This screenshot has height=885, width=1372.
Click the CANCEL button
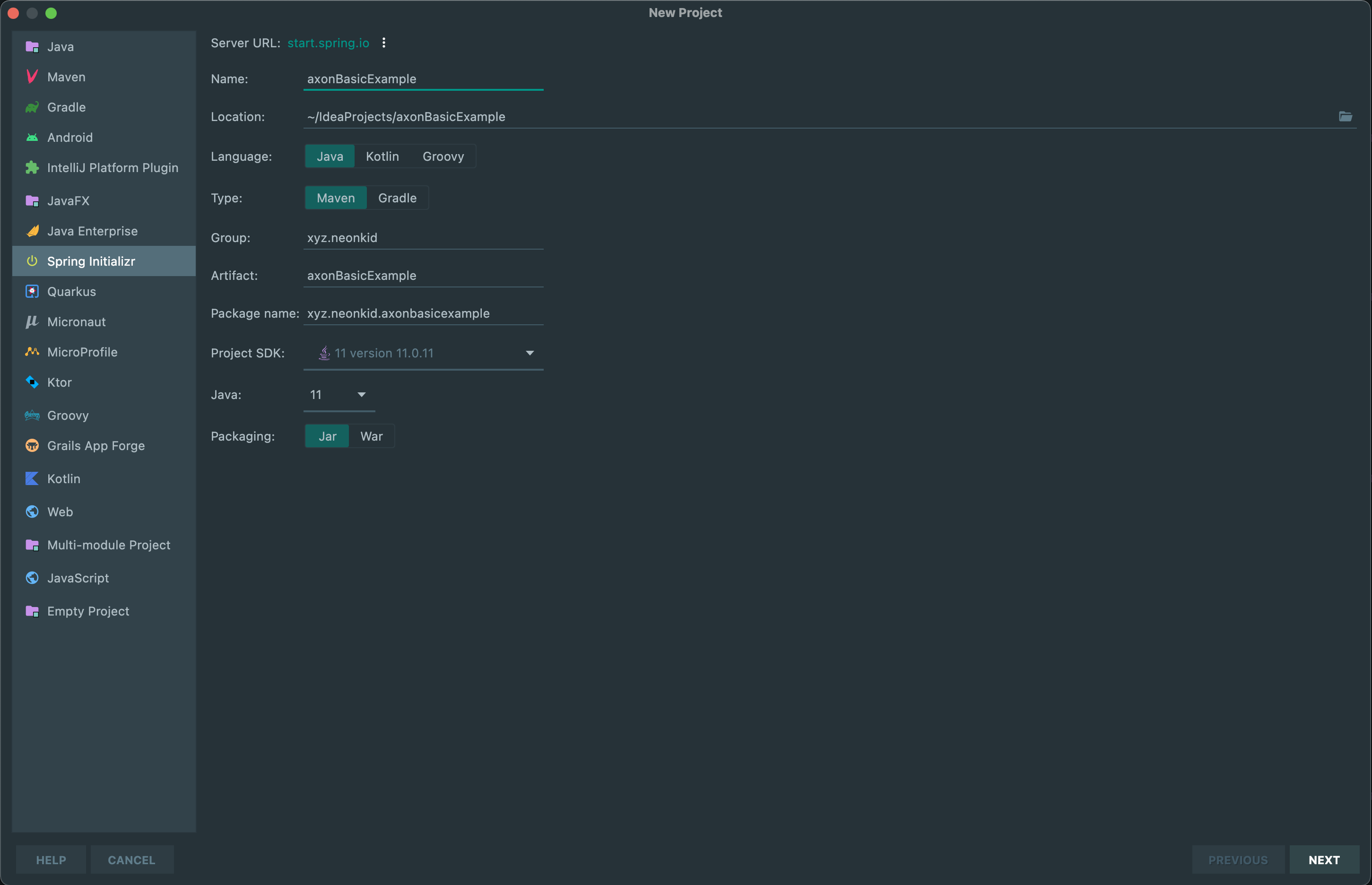pos(131,860)
